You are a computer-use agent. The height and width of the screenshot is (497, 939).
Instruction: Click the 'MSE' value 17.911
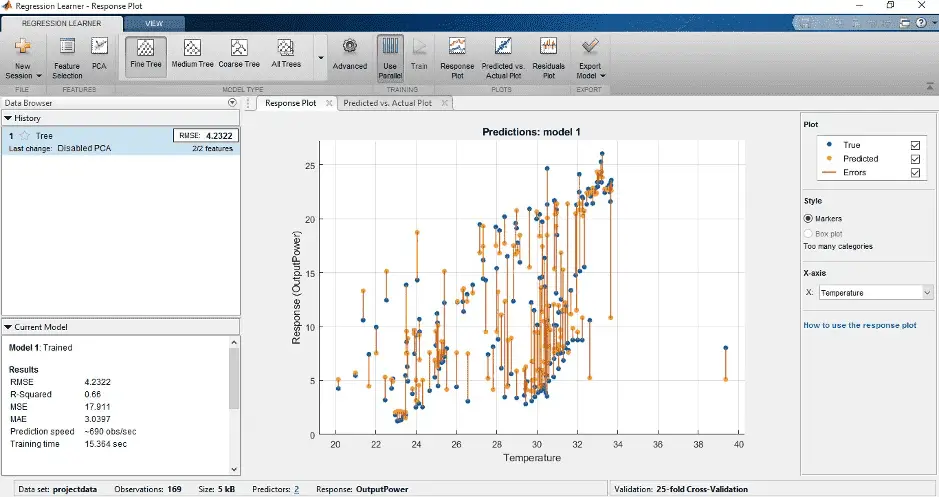pyautogui.click(x=97, y=407)
